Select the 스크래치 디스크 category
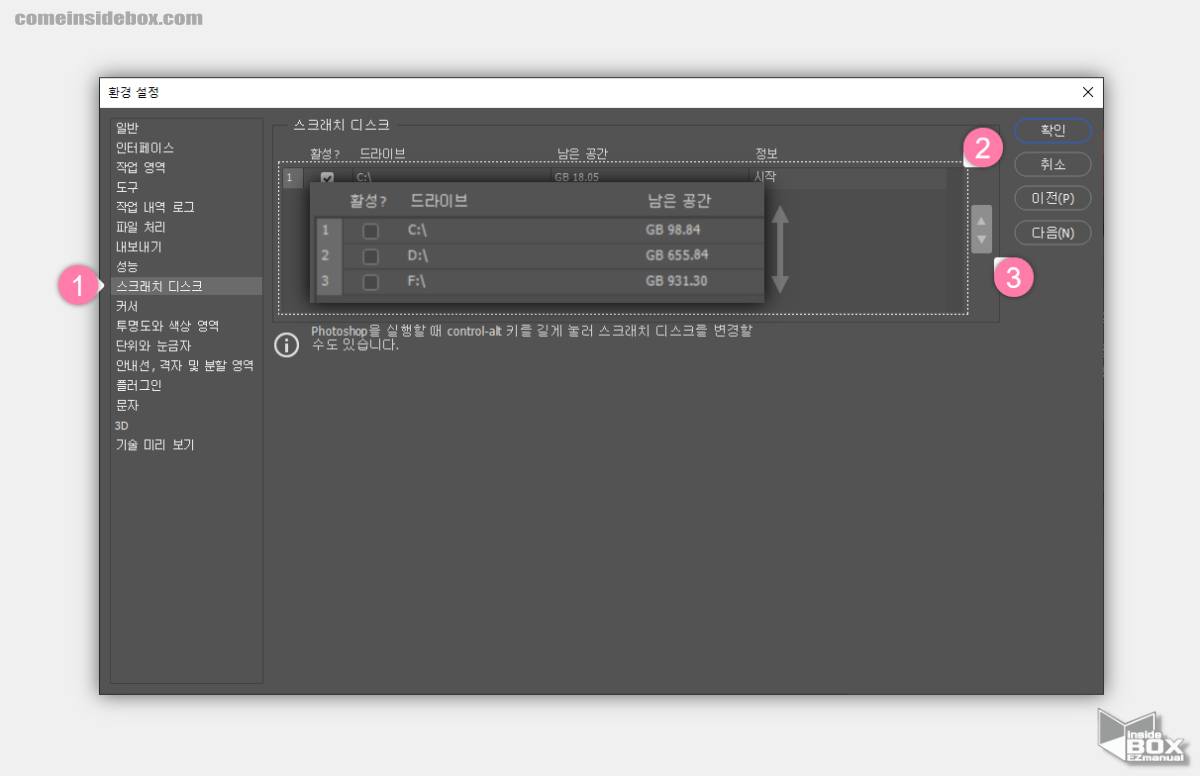This screenshot has width=1200, height=776. (159, 287)
